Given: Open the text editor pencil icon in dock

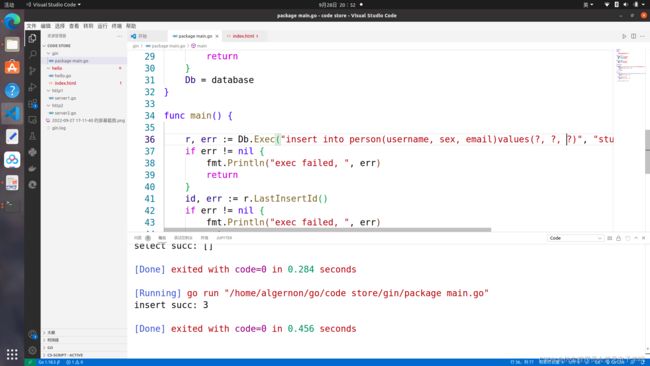Looking at the screenshot, I should 12,136.
